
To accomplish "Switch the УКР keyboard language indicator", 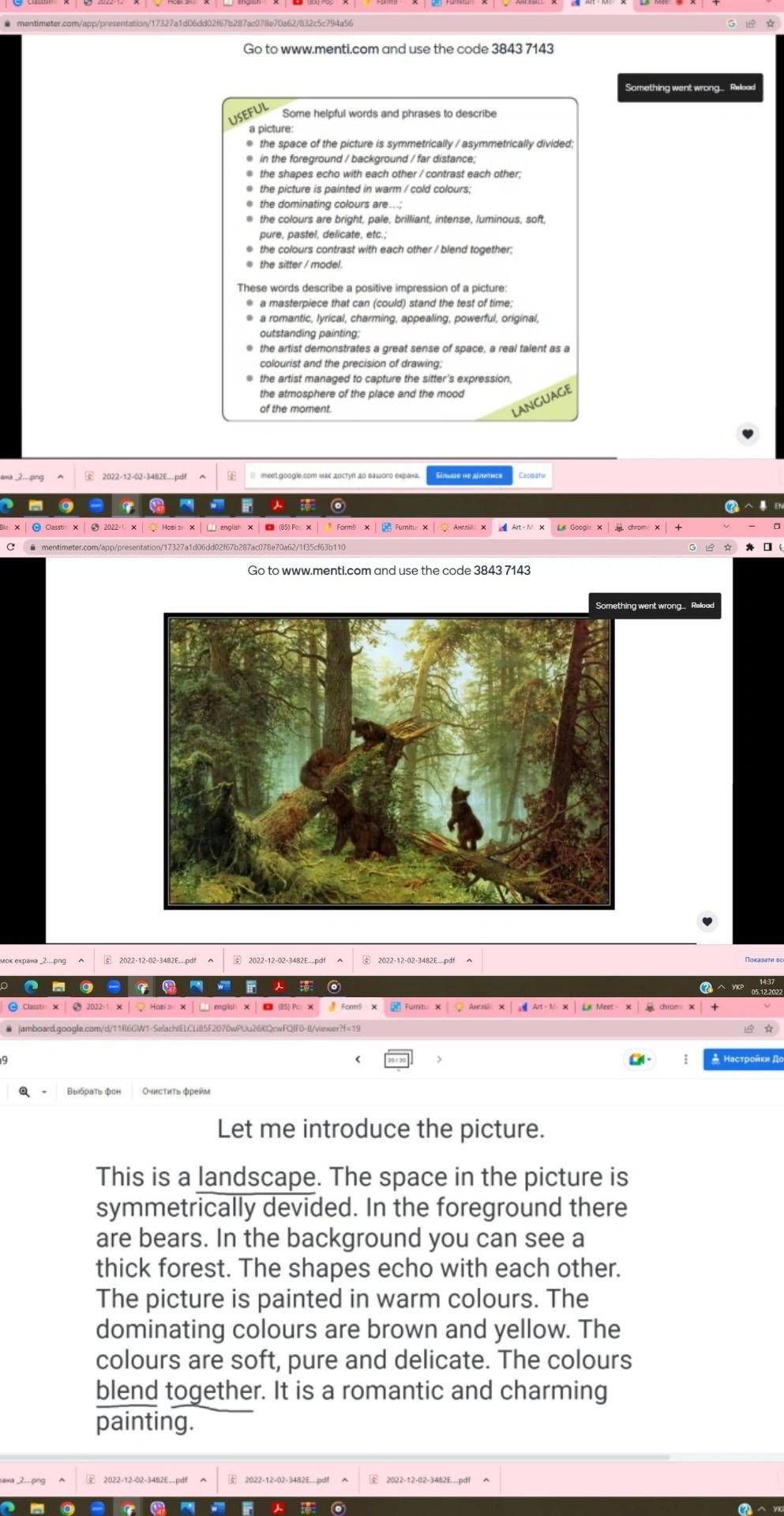I will coord(737,987).
